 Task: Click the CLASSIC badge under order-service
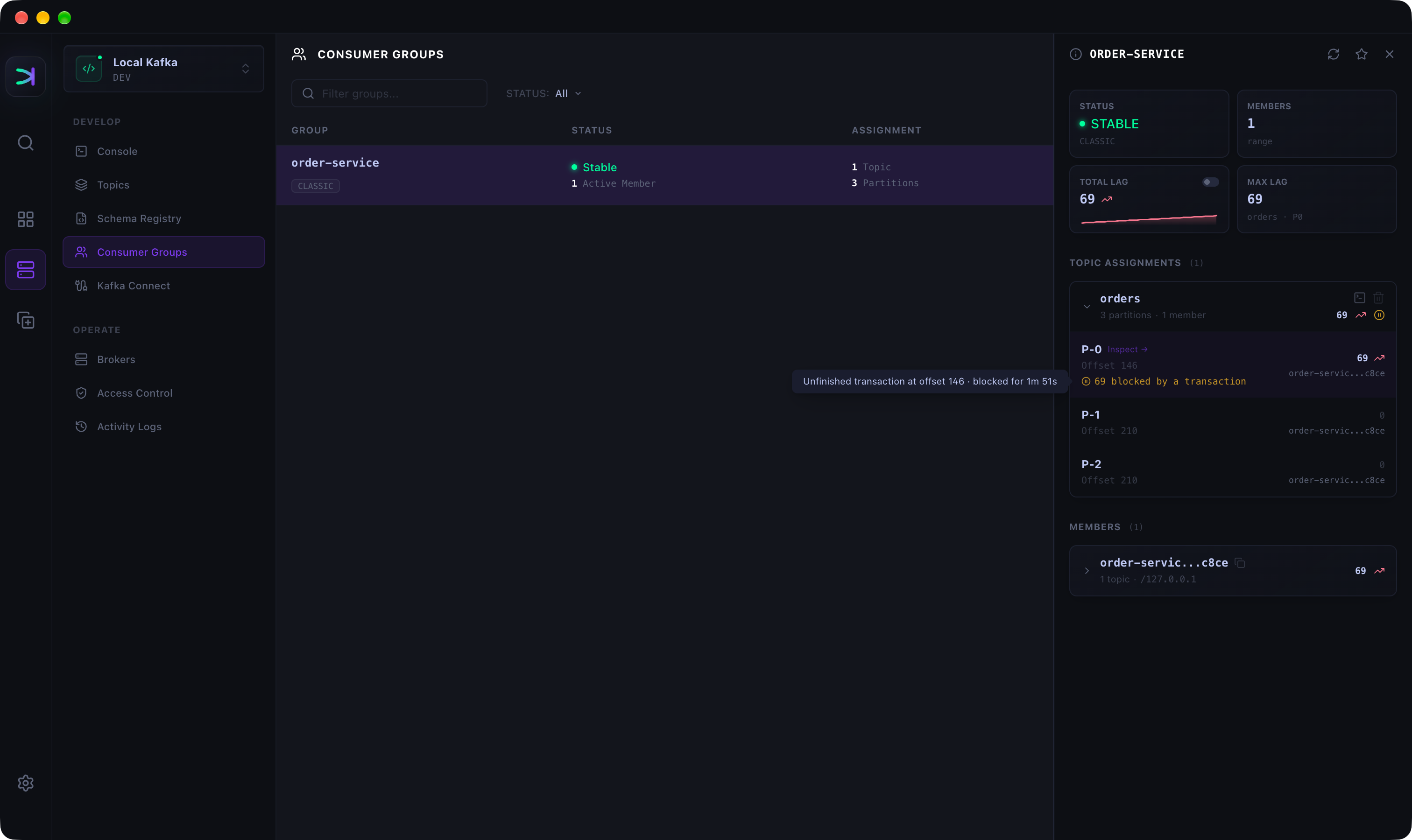316,186
